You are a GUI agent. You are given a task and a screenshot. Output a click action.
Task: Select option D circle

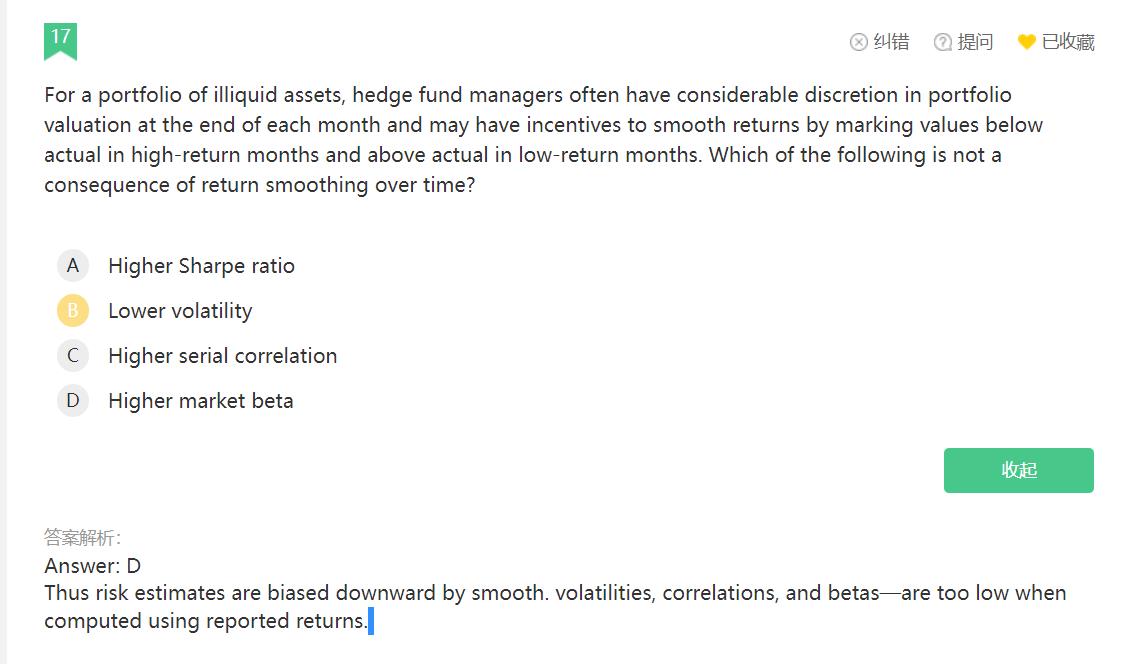73,401
